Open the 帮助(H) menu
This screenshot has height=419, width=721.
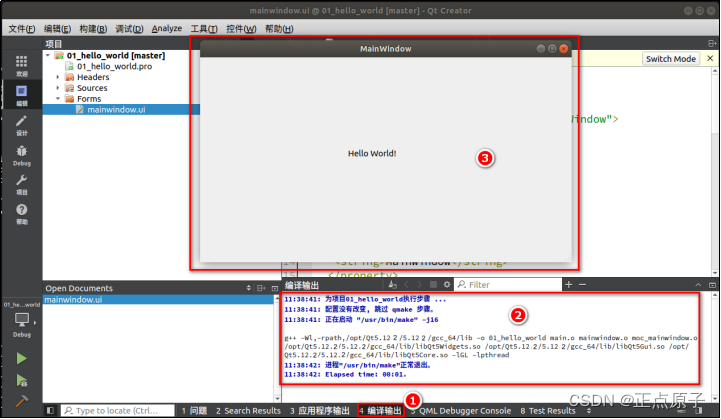click(x=279, y=29)
